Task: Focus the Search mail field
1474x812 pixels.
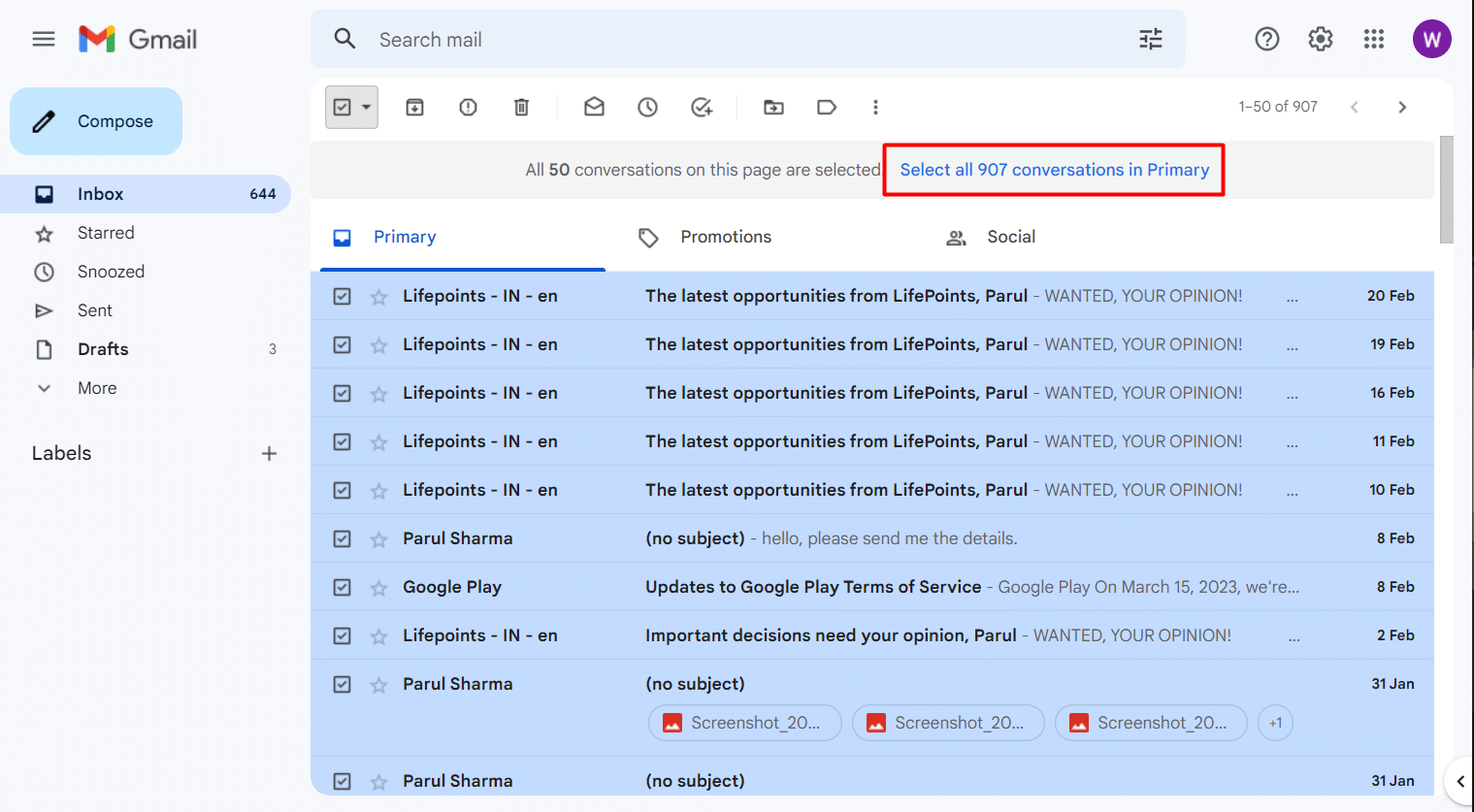Action: 747,39
